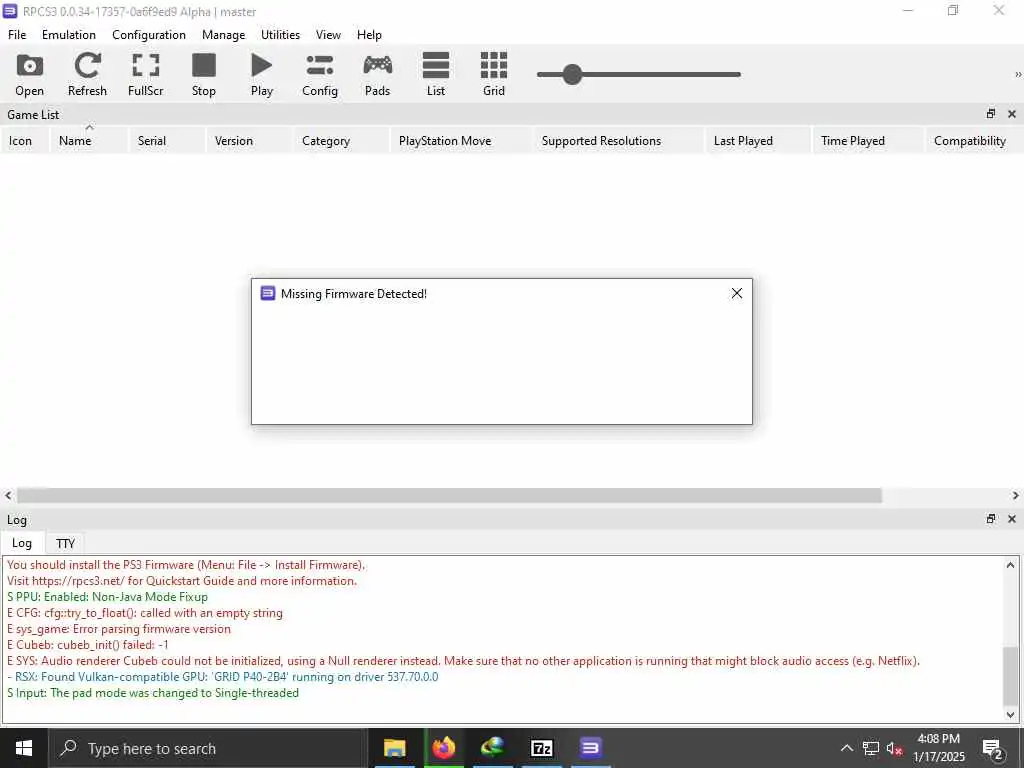Screen dimensions: 1024x768
Task: Open the taskbar clock and date
Action: (938, 748)
